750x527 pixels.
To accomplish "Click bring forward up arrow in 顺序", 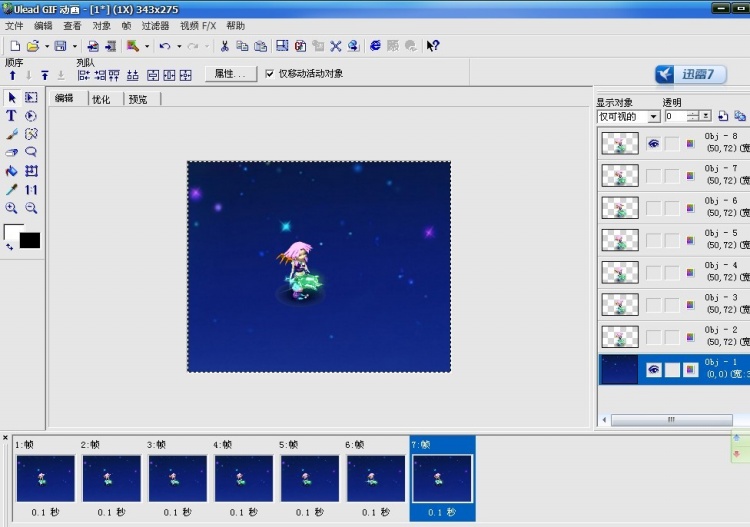I will 12,76.
